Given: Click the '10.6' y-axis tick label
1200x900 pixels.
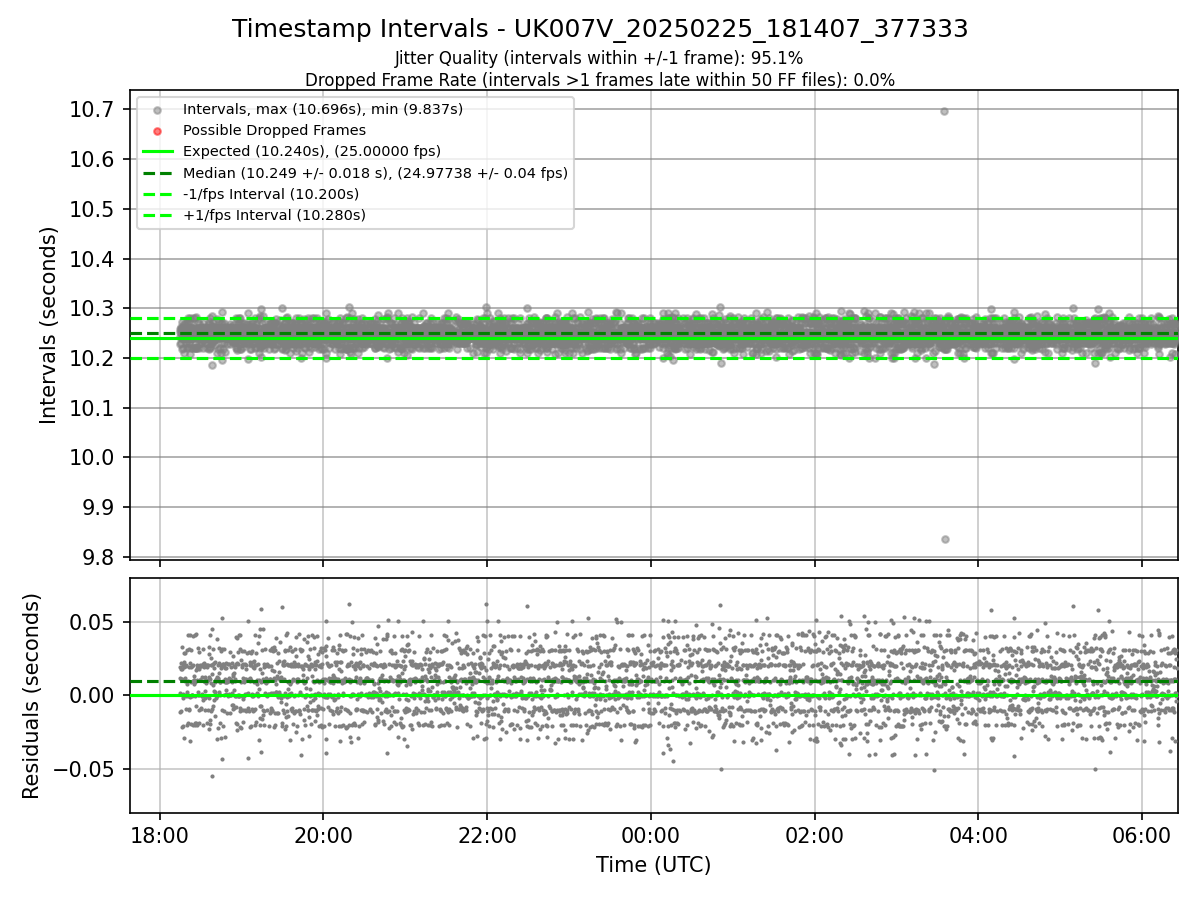Looking at the screenshot, I should (x=93, y=160).
